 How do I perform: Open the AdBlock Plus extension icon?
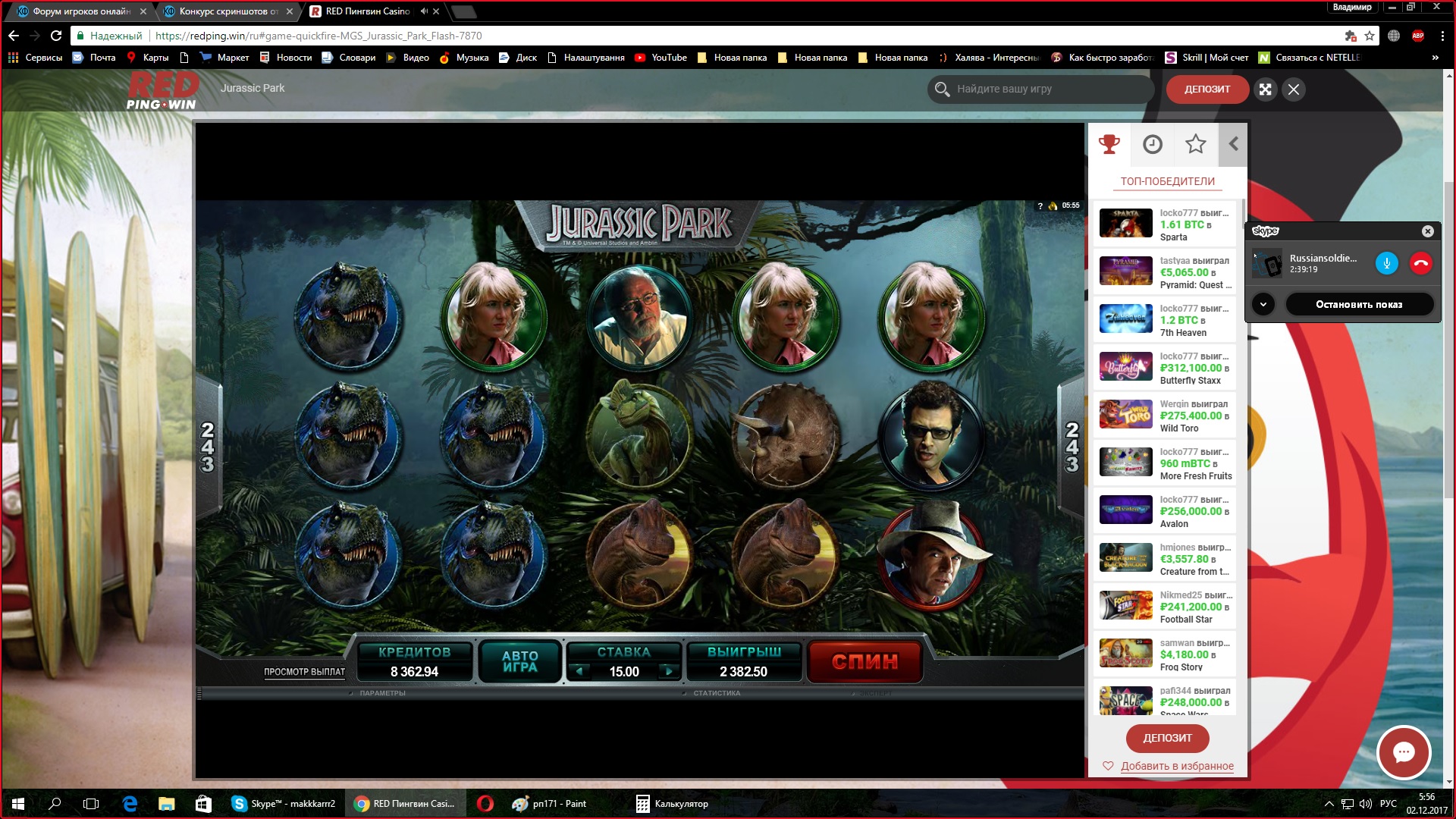click(x=1417, y=36)
